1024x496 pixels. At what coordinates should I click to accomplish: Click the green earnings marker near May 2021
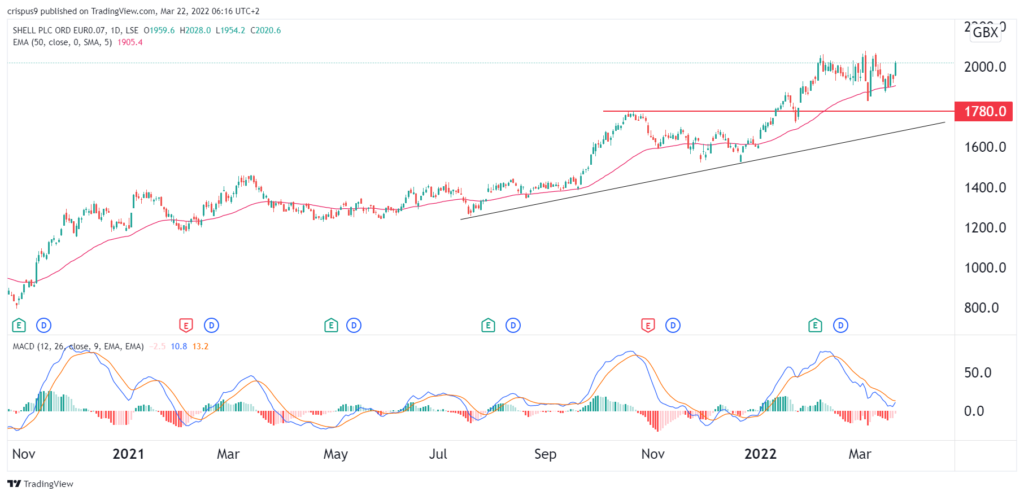pyautogui.click(x=331, y=323)
